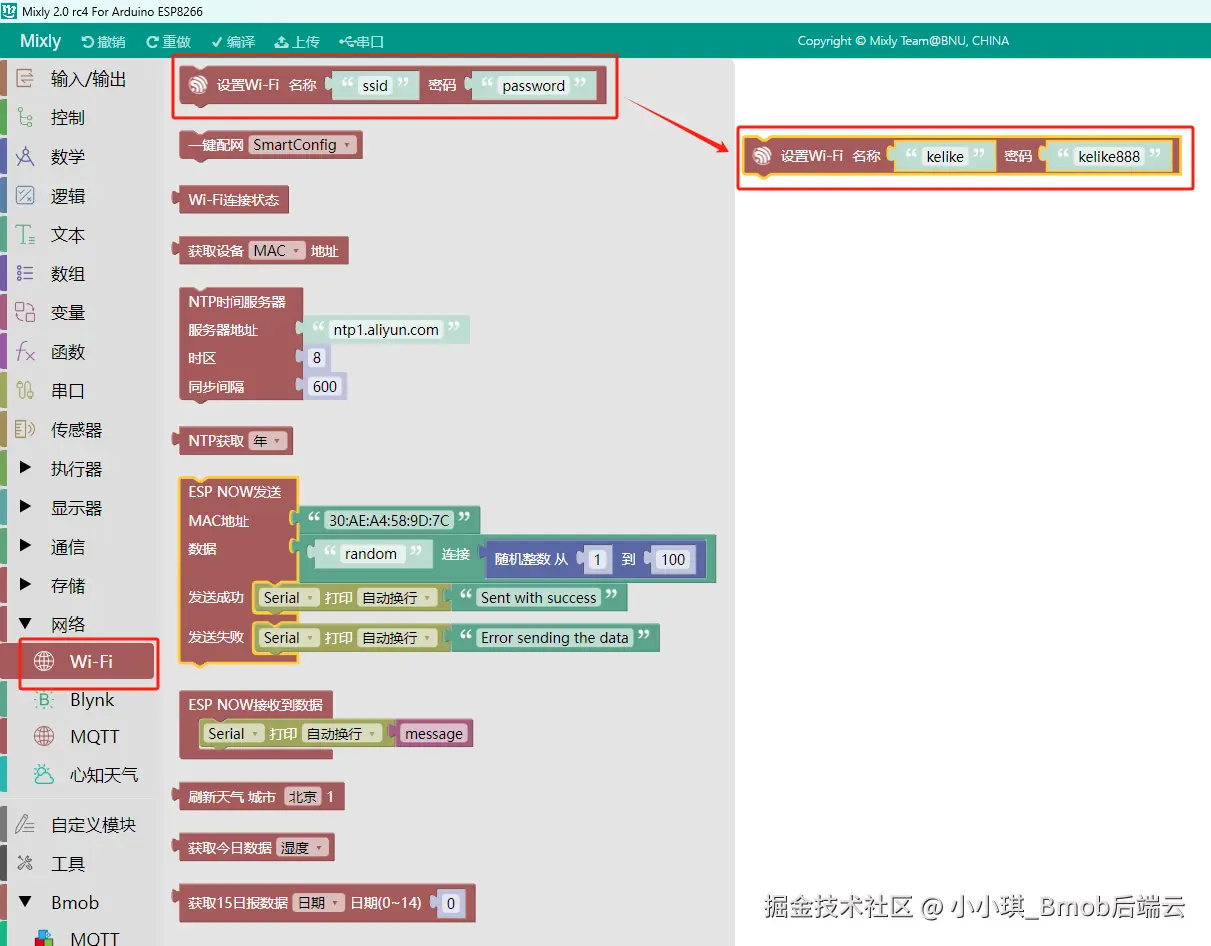Image resolution: width=1211 pixels, height=946 pixels.
Task: Compile with the 编译 toolbar button
Action: 233,42
